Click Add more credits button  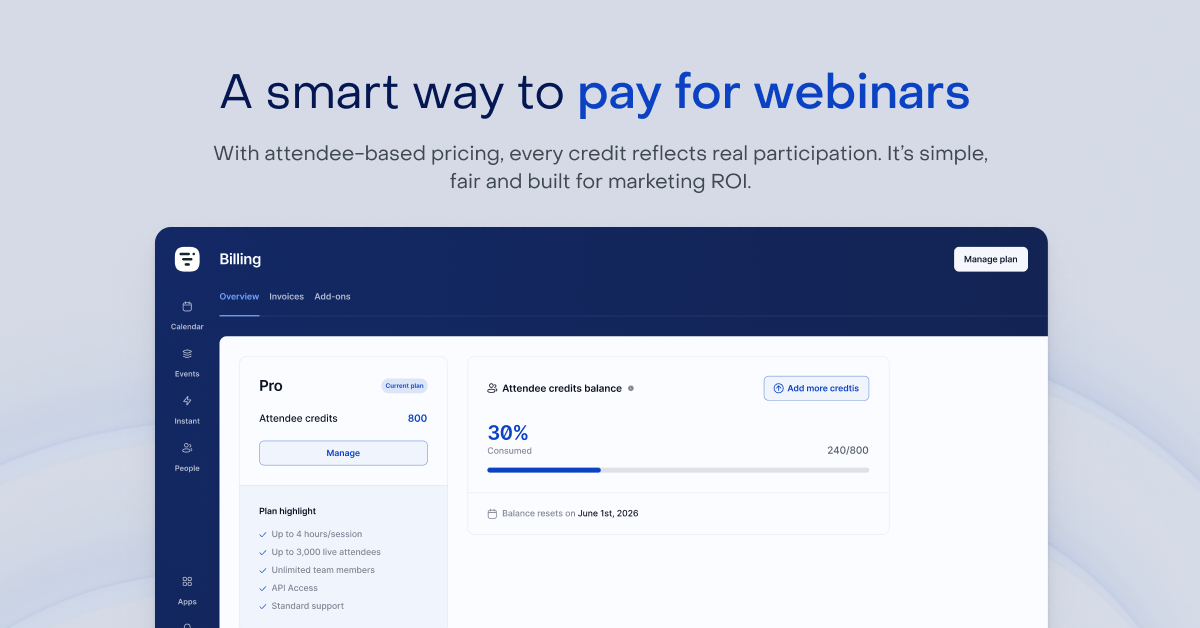click(816, 388)
